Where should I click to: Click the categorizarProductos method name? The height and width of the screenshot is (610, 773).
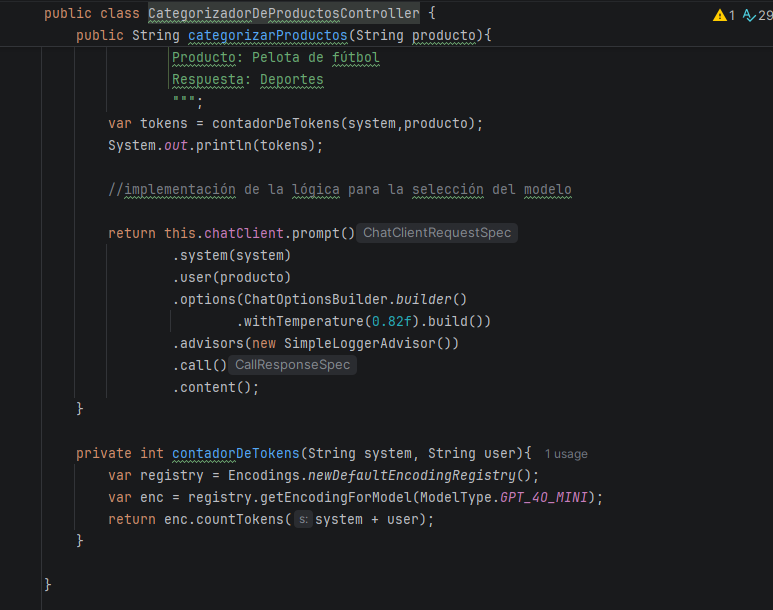click(x=268, y=36)
